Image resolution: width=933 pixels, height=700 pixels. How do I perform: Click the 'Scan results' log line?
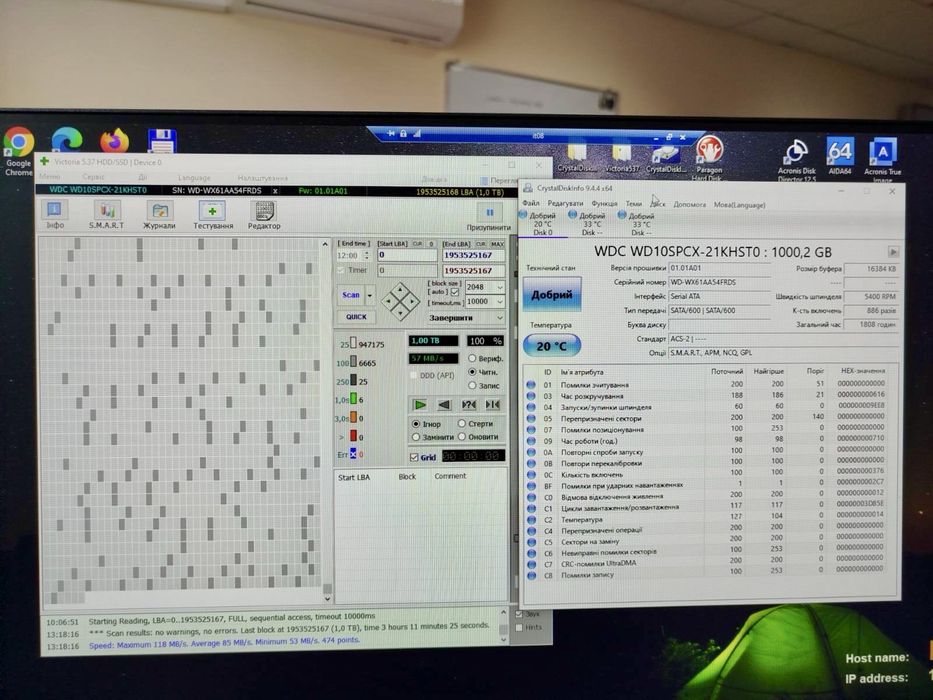[x=289, y=630]
